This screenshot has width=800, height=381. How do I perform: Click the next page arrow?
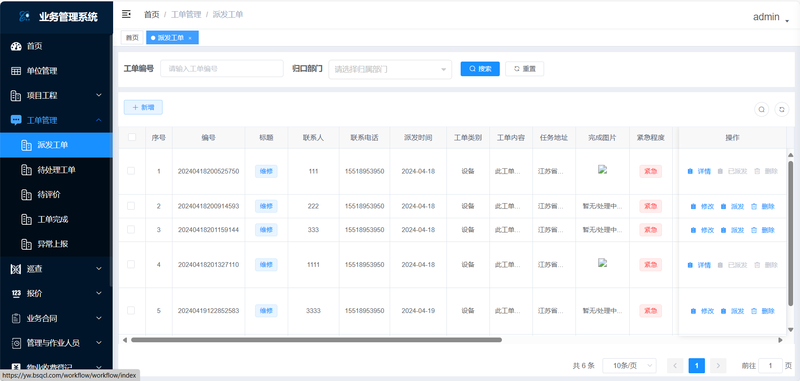pyautogui.click(x=718, y=365)
